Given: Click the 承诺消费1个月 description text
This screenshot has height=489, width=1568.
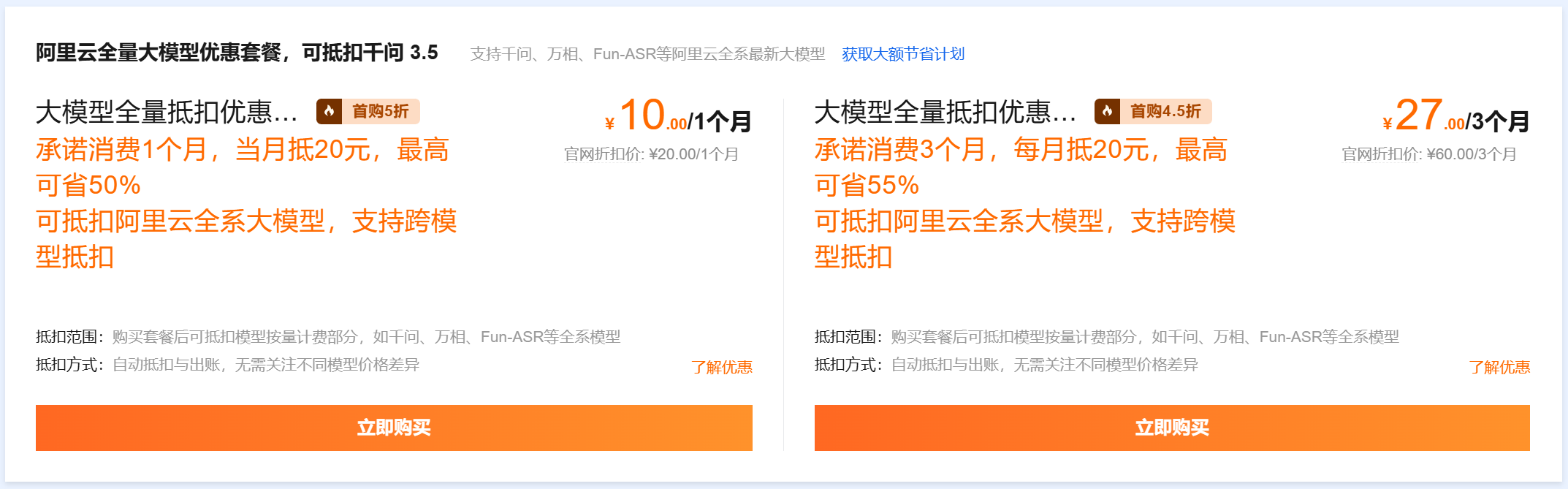Looking at the screenshot, I should coord(246,203).
